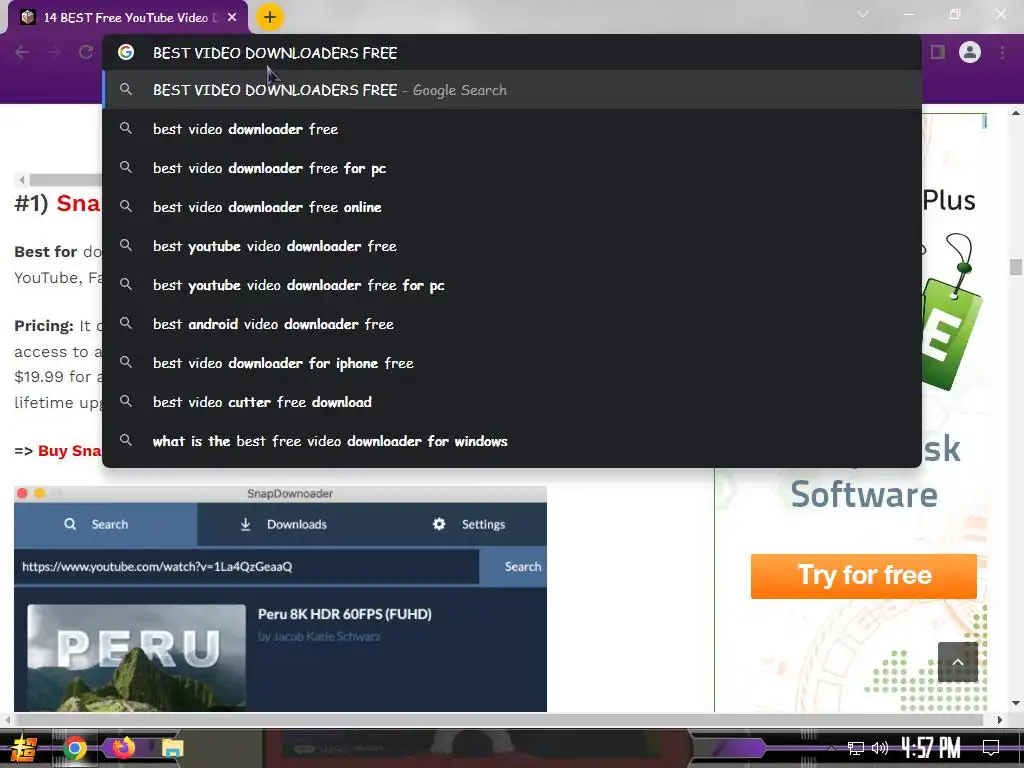Click the scroll-to-top arrow button
Screen dimensions: 1024x768
coord(957,662)
